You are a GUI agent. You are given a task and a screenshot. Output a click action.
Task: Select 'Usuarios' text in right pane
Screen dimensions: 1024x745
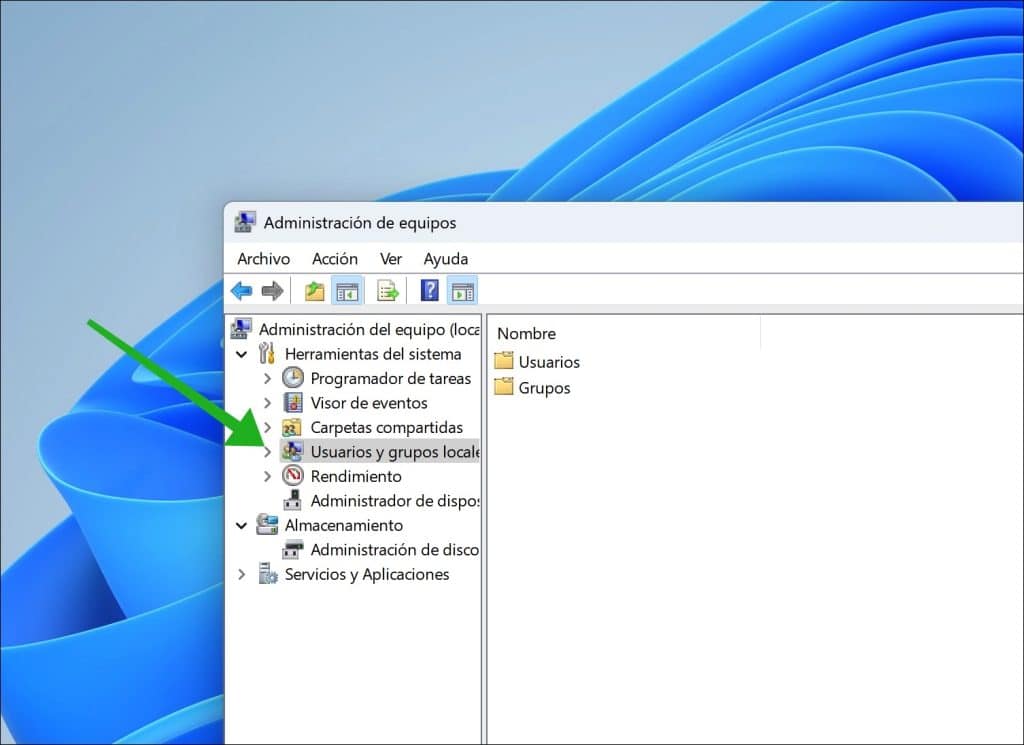tap(549, 362)
